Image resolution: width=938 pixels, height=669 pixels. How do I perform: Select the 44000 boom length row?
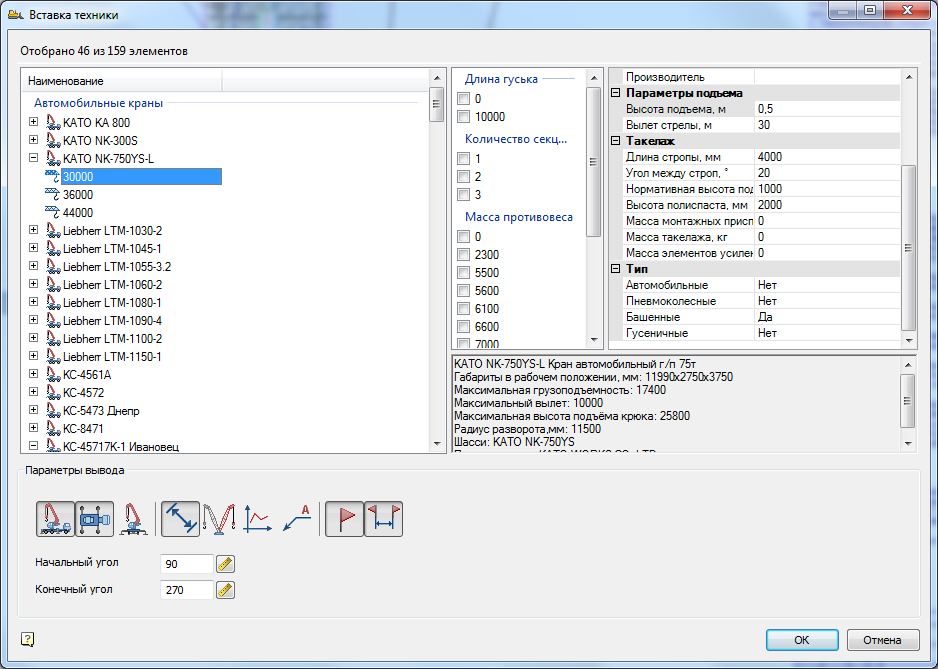click(78, 212)
